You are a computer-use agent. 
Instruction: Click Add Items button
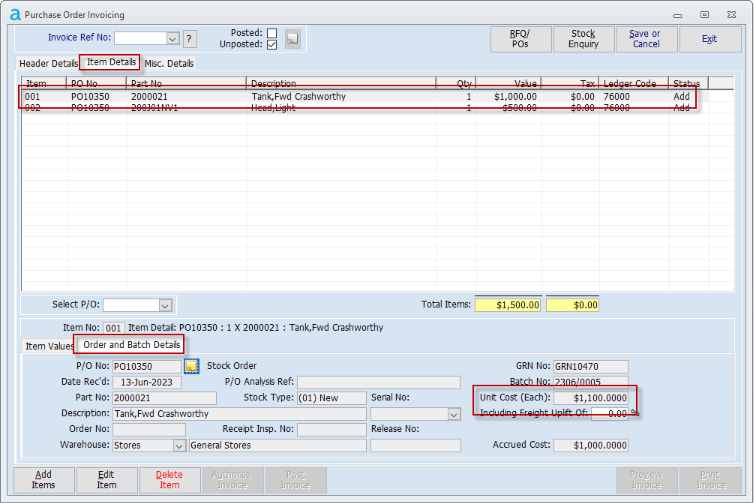44,480
